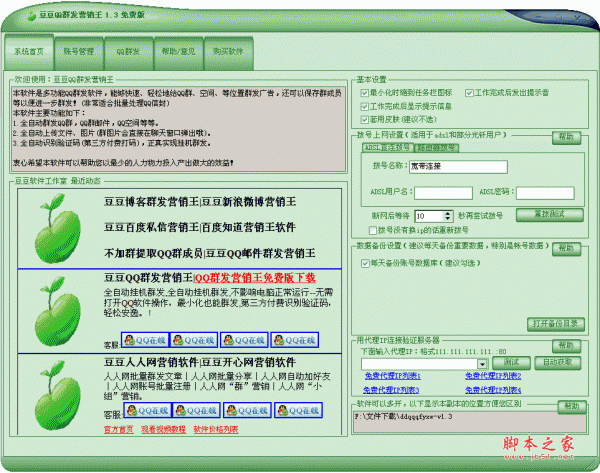
Task: Click third QQ在线 icon under 豆豆QQ群发营销王
Action: (245, 340)
